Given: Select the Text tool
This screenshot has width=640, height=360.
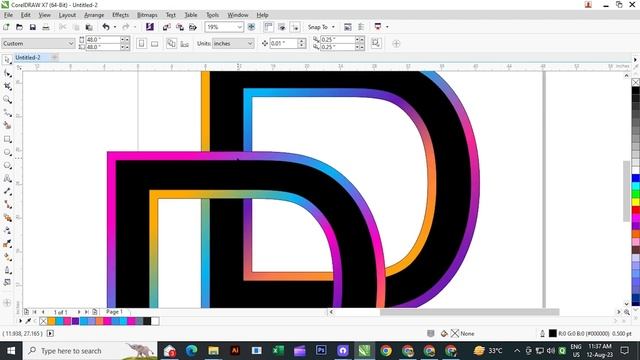Looking at the screenshot, I should click(7, 178).
